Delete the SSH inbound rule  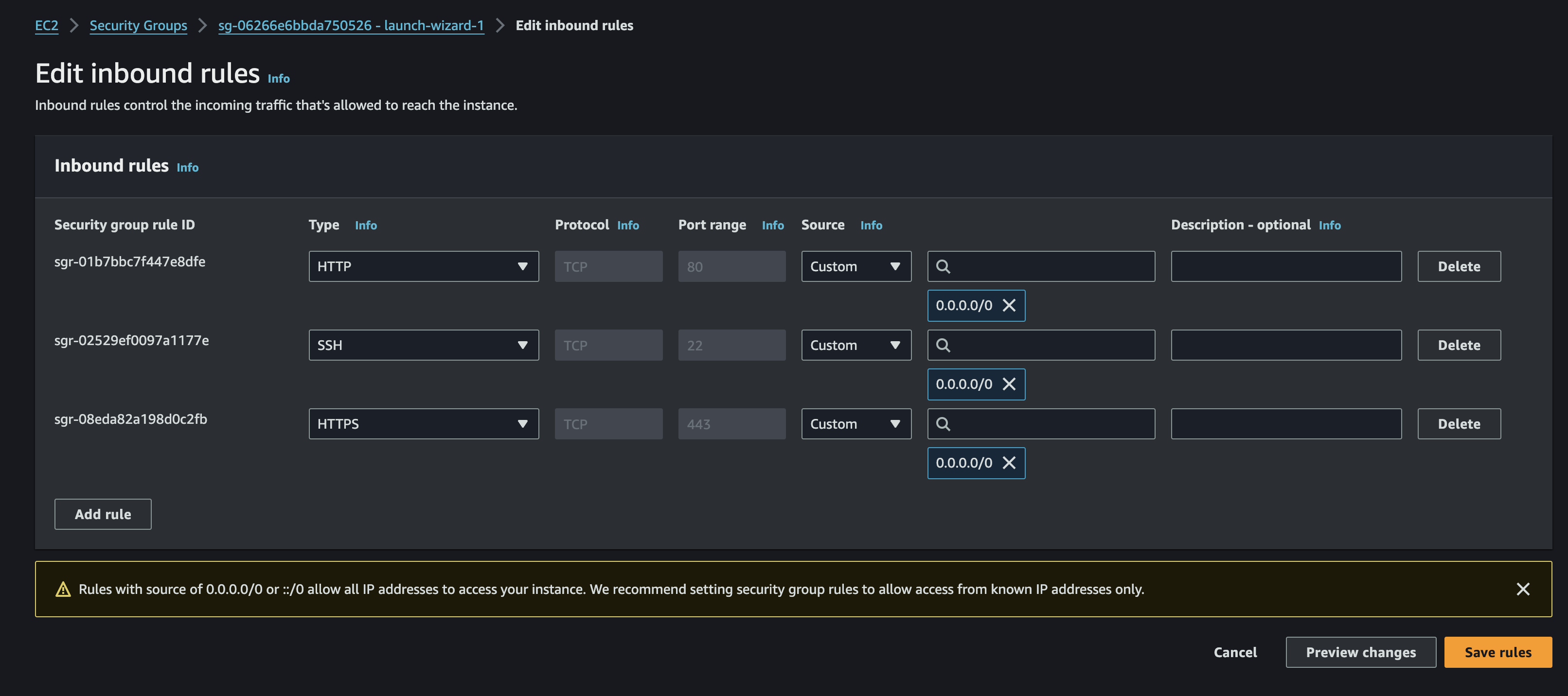point(1459,345)
